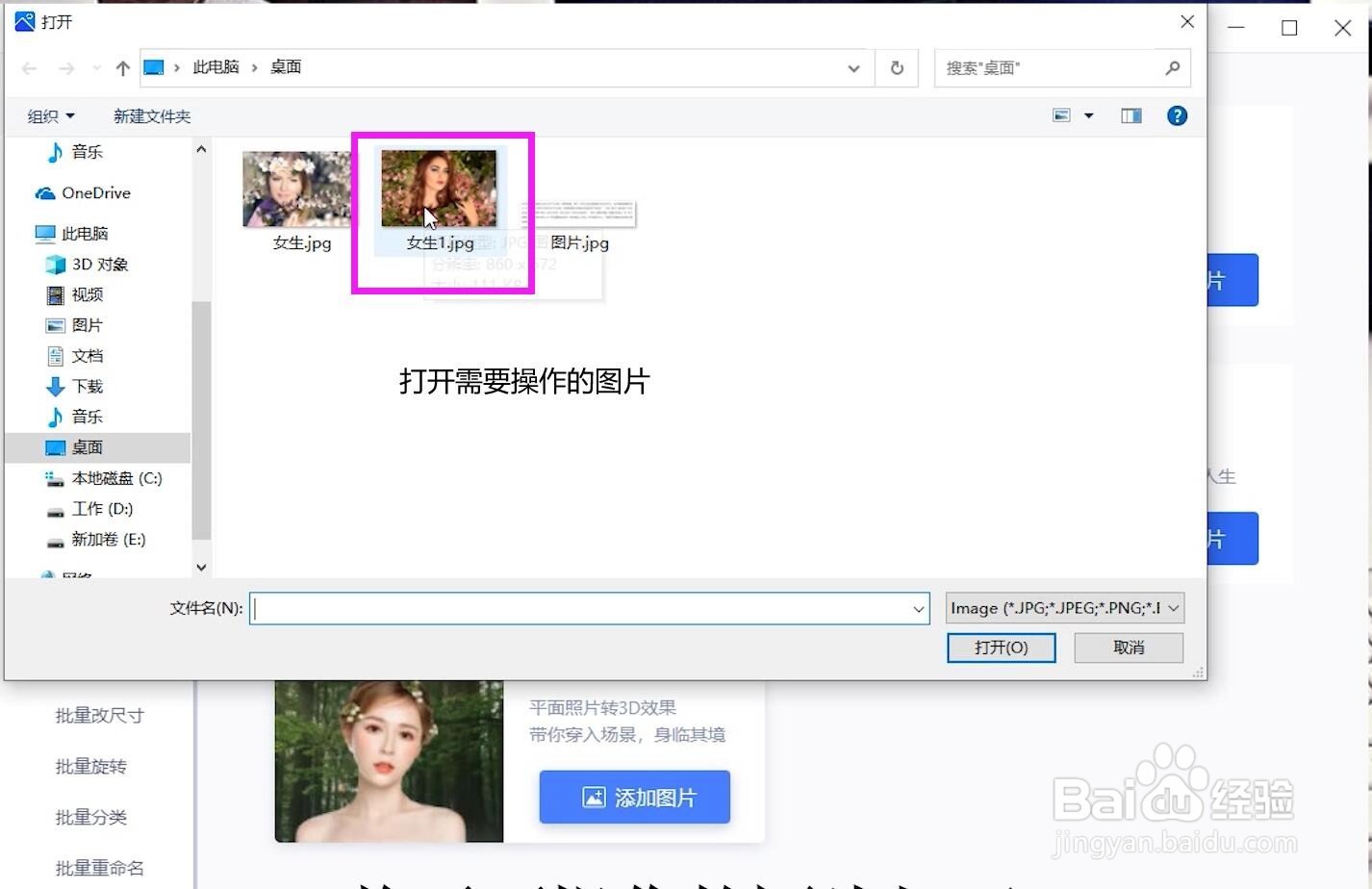Select 批量分类 in background sidebar
1372x889 pixels.
pos(91,818)
